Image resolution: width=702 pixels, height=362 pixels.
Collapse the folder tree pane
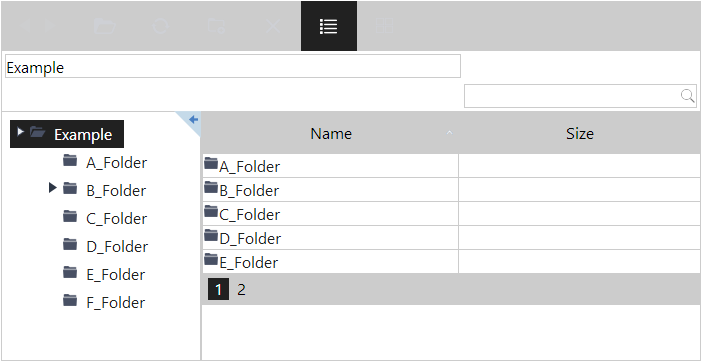[193, 119]
